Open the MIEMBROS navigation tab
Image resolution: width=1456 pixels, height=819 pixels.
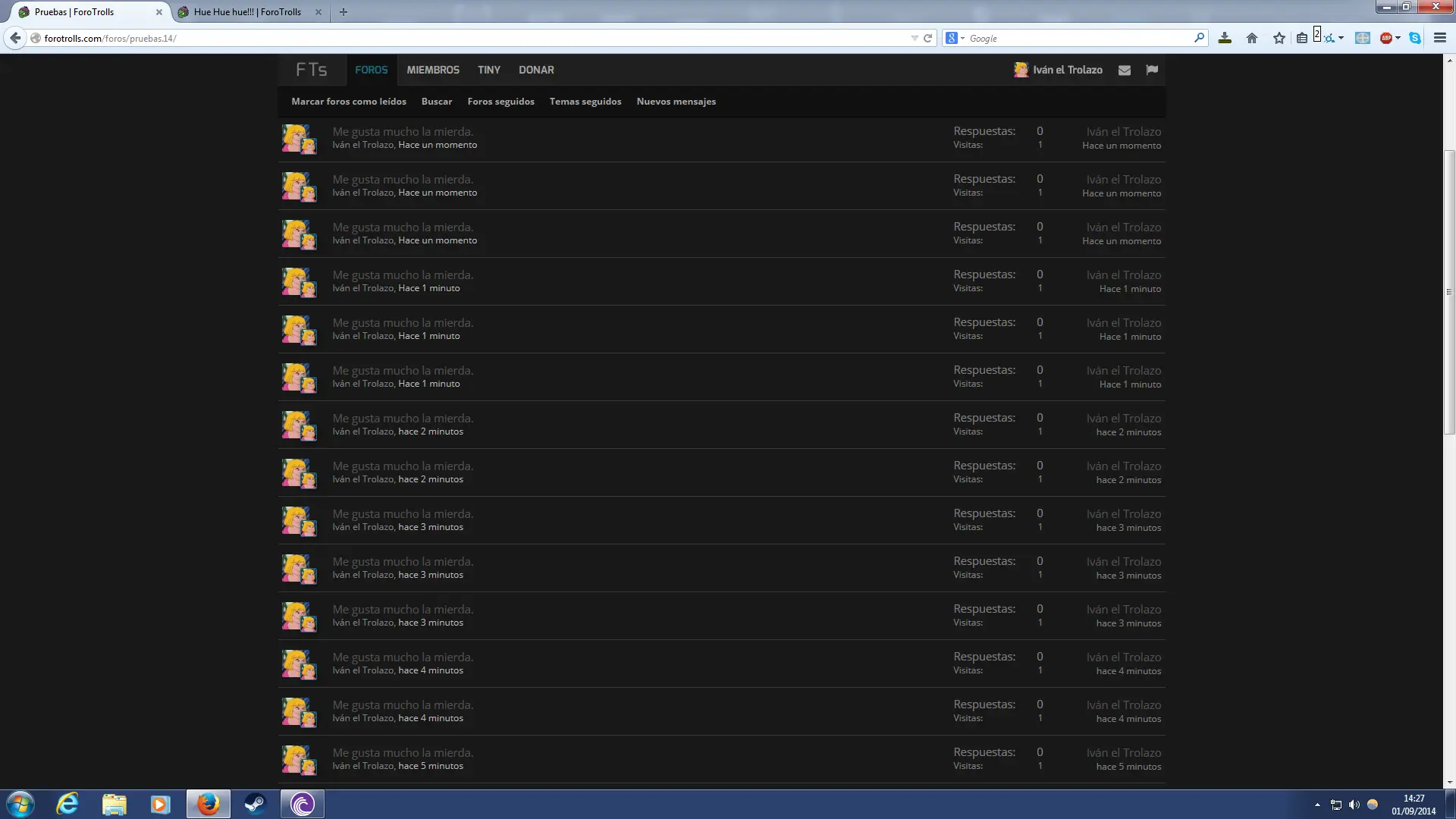(x=433, y=70)
